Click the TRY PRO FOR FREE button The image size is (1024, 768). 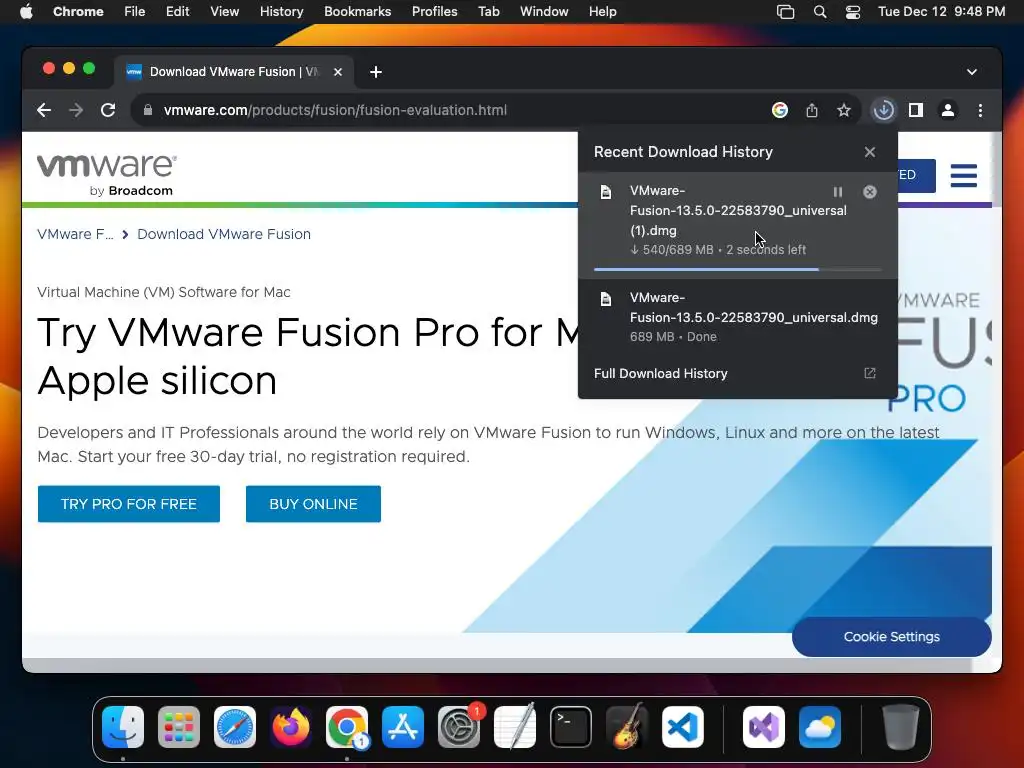tap(129, 504)
